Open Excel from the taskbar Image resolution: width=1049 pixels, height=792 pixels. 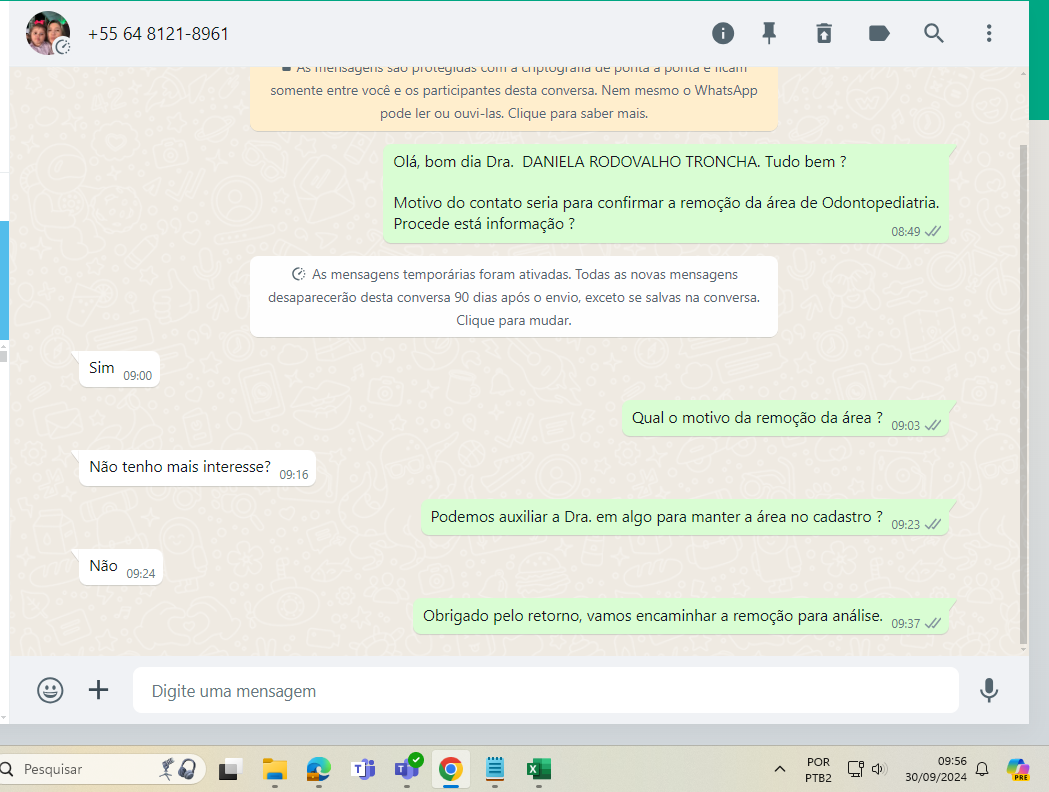[539, 770]
